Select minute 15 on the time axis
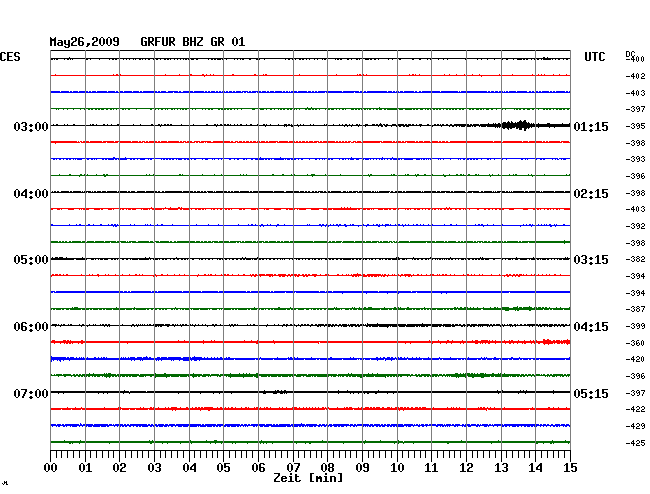Image resolution: width=650 pixels, height=494 pixels. 570,468
